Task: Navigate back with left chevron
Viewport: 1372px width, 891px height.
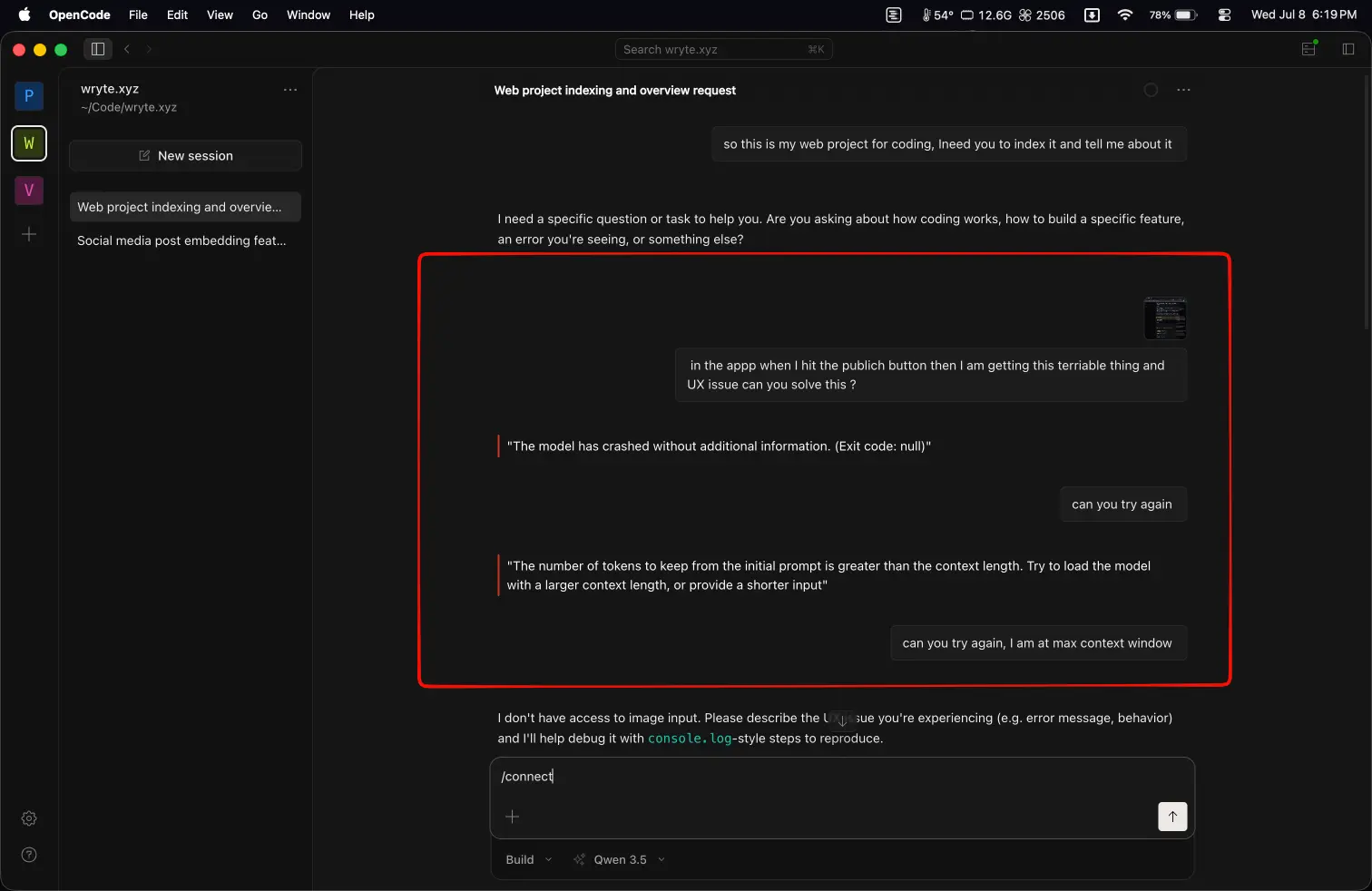Action: coord(127,49)
